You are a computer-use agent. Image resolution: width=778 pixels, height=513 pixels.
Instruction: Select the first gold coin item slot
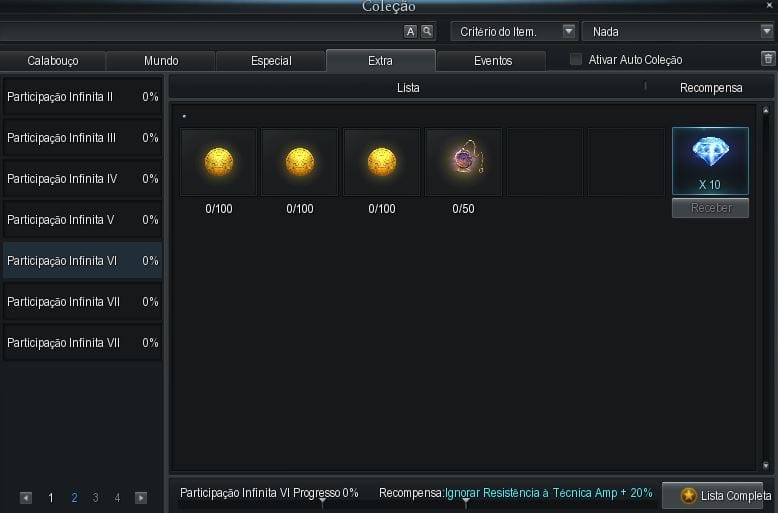(x=218, y=162)
